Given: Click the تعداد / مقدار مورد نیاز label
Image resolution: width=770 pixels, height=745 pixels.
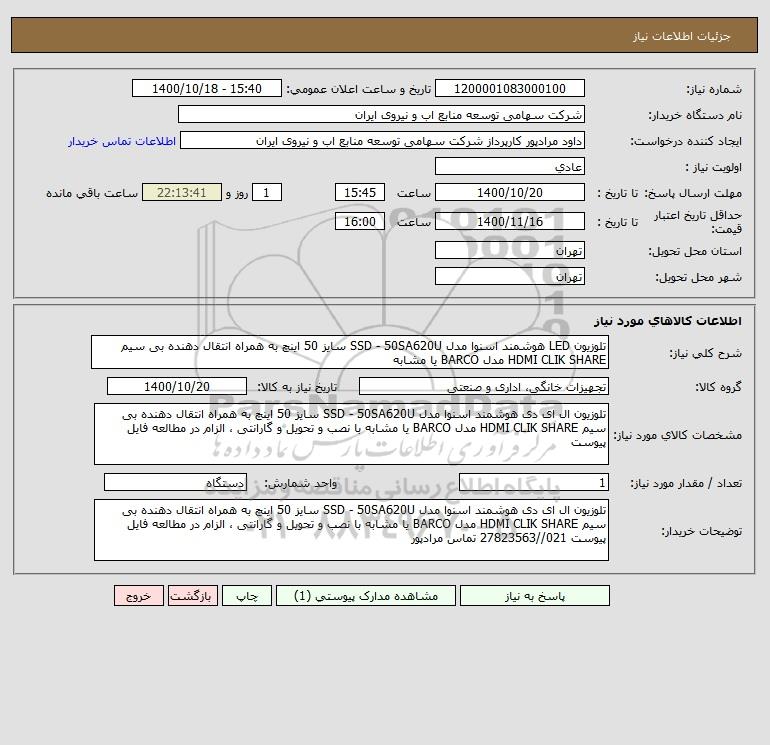Looking at the screenshot, I should click(x=686, y=483).
